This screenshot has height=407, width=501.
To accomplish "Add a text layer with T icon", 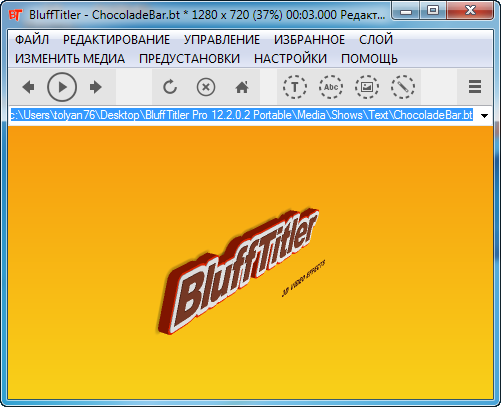I will (x=295, y=87).
